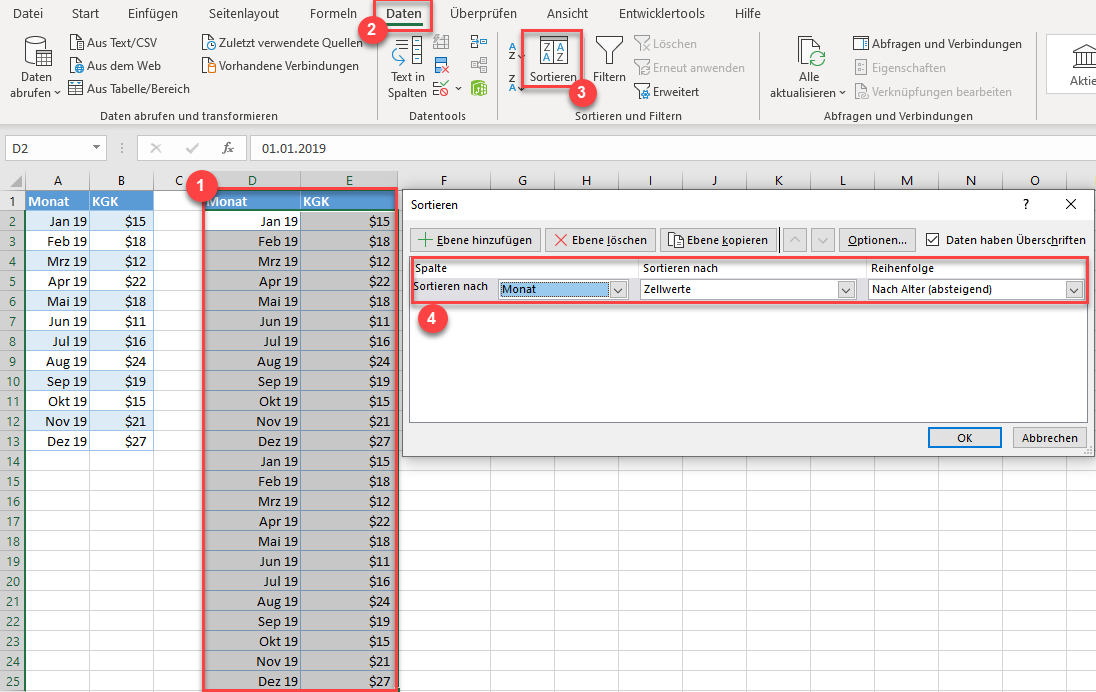Screen dimensions: 1096x692
Task: Move sort level down arrow
Action: [x=823, y=240]
